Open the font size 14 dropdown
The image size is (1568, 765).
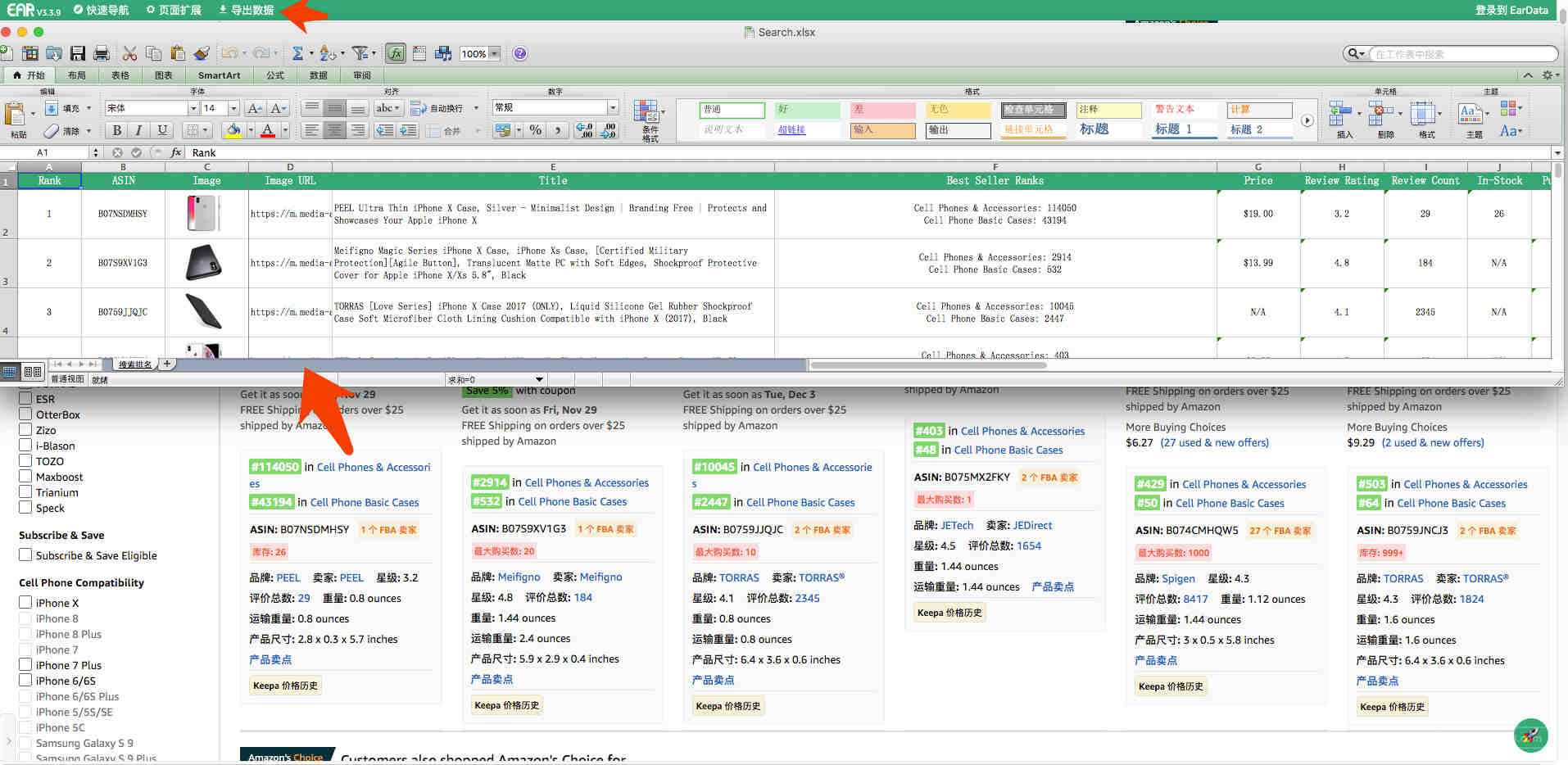click(x=233, y=108)
